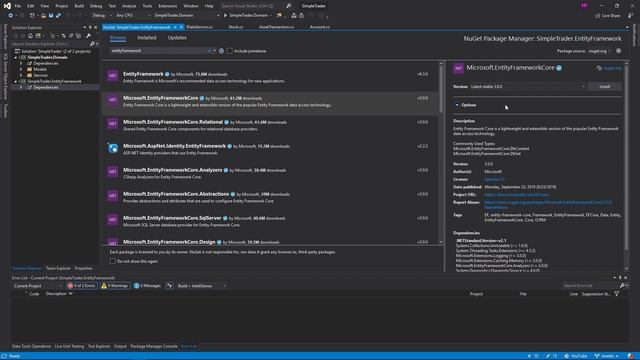Click the Search Error List field

point(591,286)
